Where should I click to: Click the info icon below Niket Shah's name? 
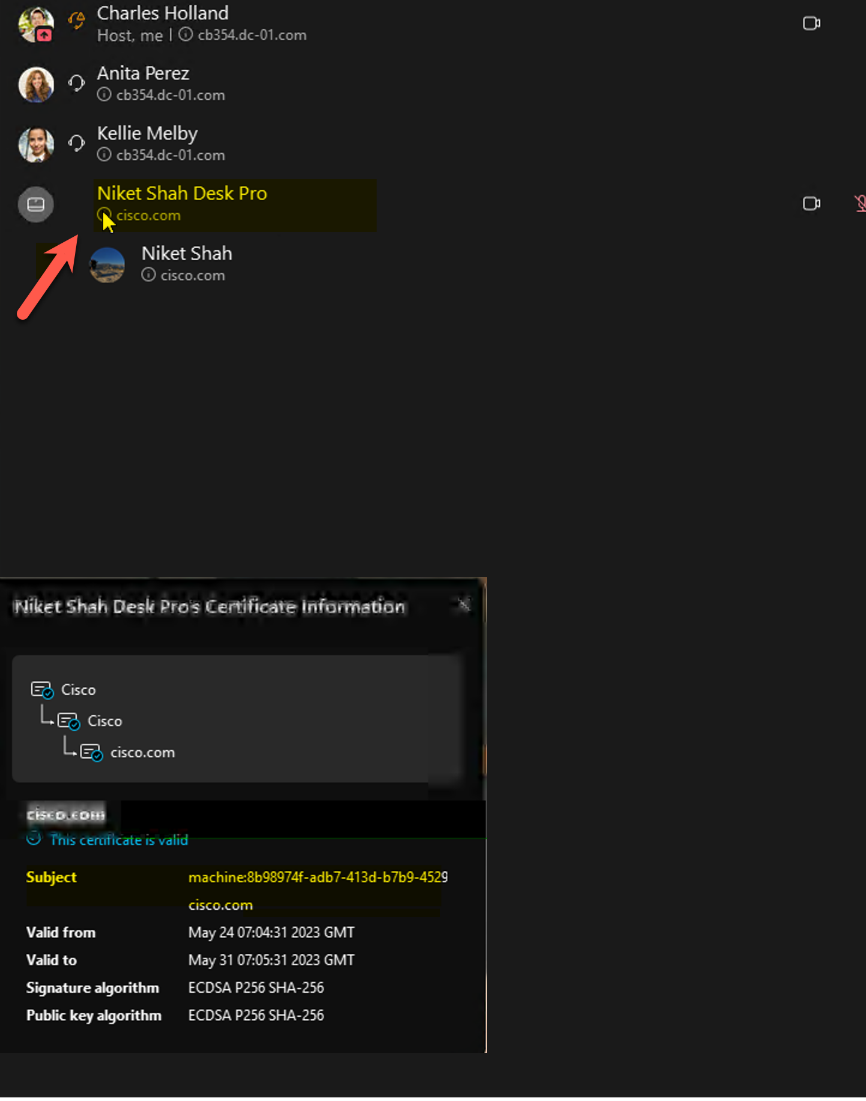coord(148,275)
